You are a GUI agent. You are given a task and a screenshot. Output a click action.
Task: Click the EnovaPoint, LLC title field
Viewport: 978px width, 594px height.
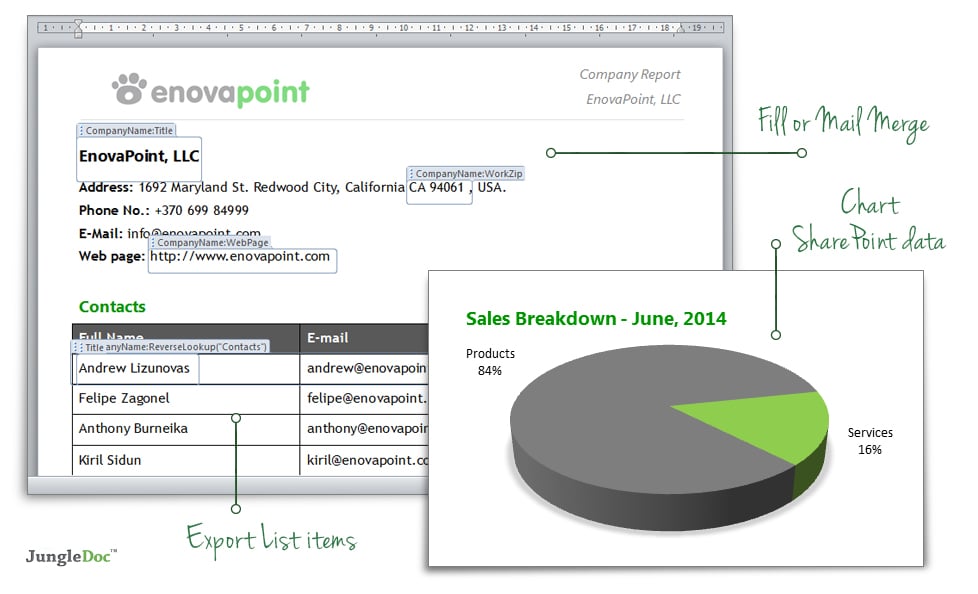pos(139,157)
